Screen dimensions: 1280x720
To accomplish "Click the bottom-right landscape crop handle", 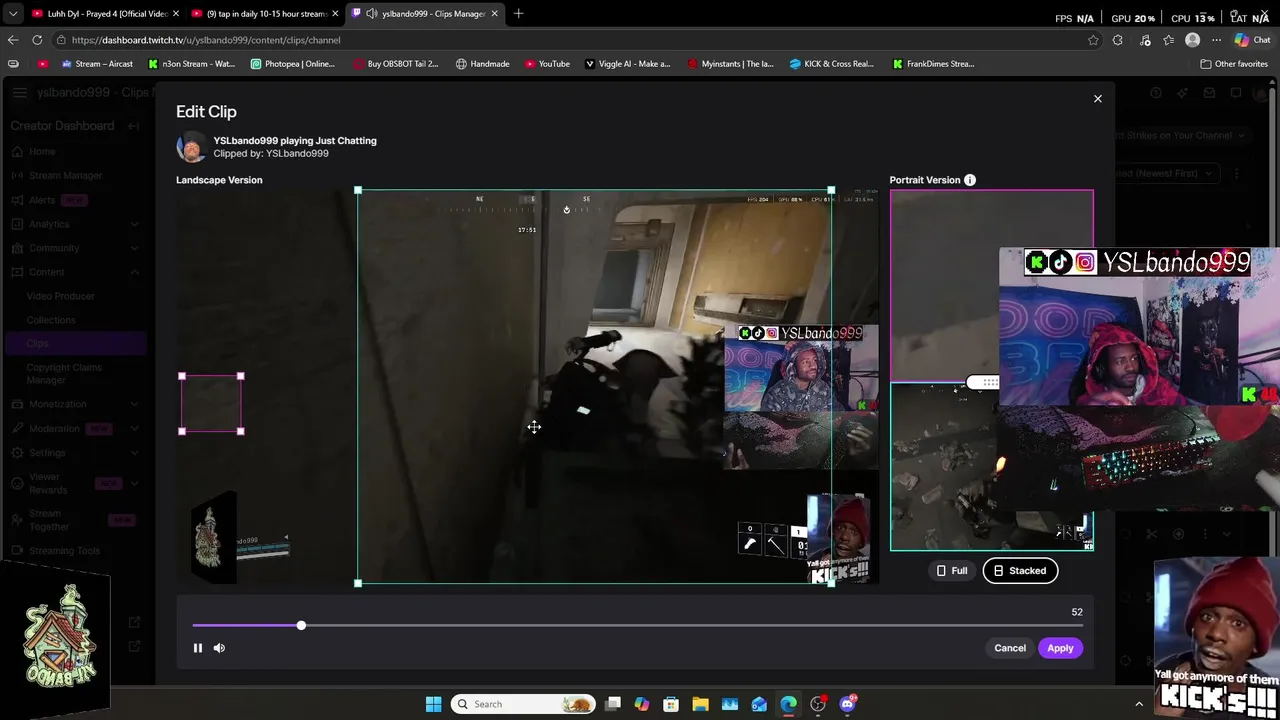I will click(x=831, y=583).
